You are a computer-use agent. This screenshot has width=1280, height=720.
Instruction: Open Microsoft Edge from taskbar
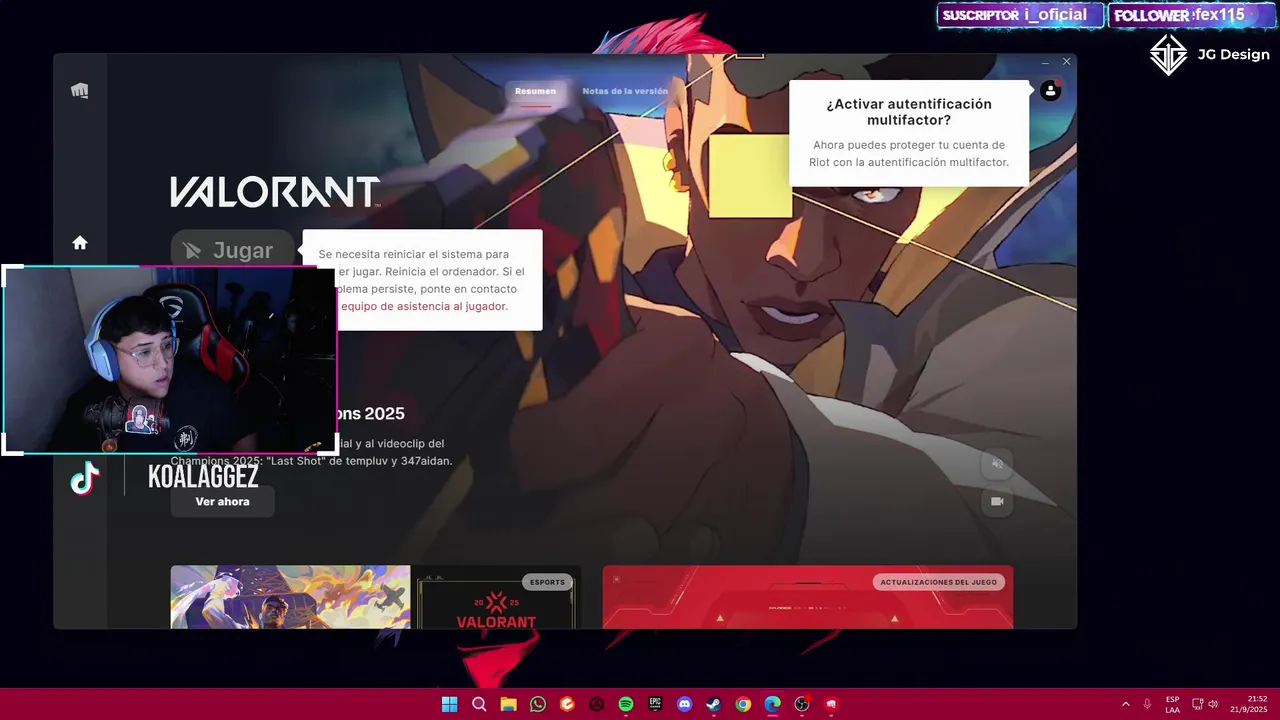[x=772, y=704]
